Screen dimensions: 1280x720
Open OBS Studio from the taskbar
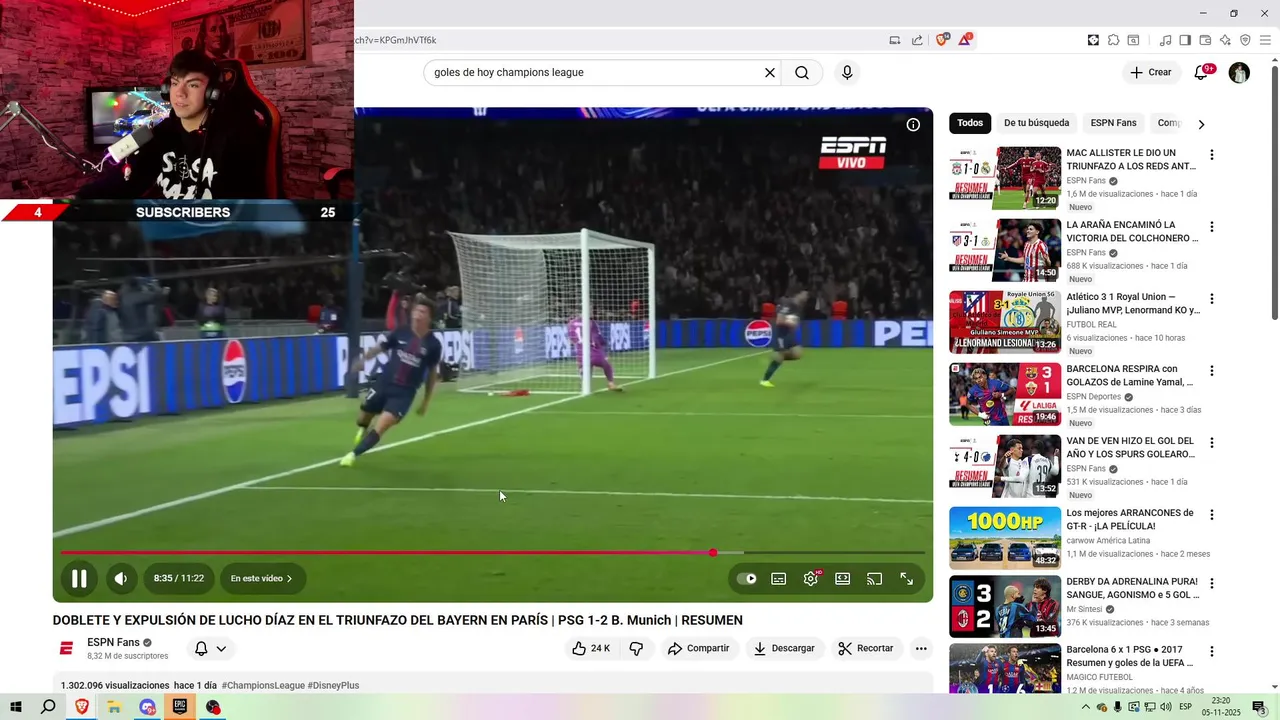point(213,707)
